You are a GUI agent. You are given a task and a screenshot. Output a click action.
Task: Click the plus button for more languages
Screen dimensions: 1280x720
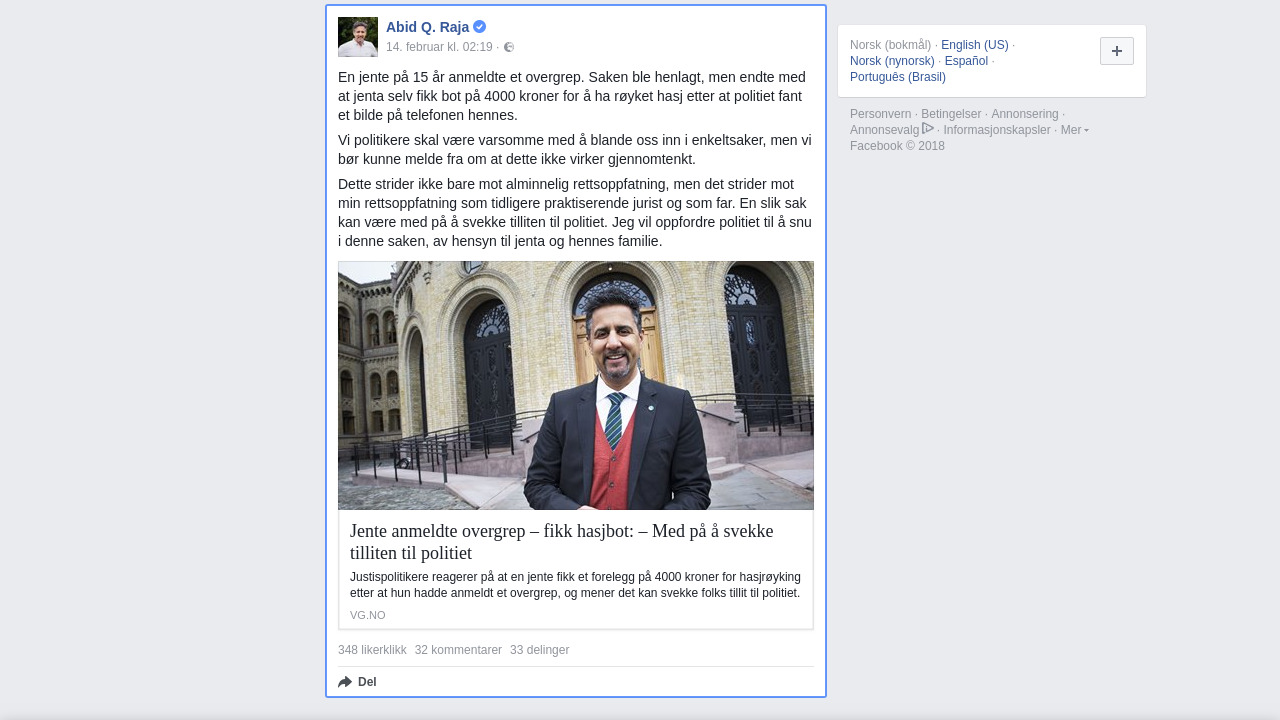pos(1117,51)
